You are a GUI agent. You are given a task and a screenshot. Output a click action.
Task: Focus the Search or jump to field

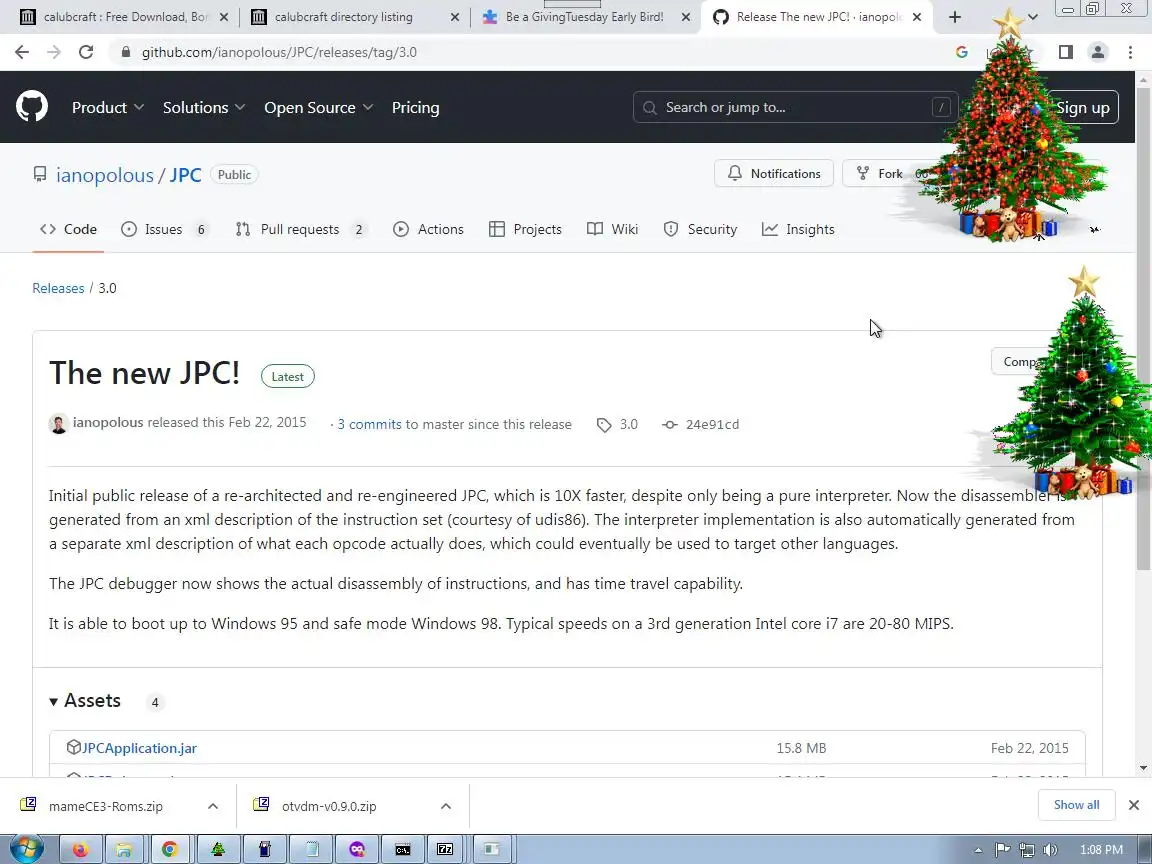(x=796, y=107)
